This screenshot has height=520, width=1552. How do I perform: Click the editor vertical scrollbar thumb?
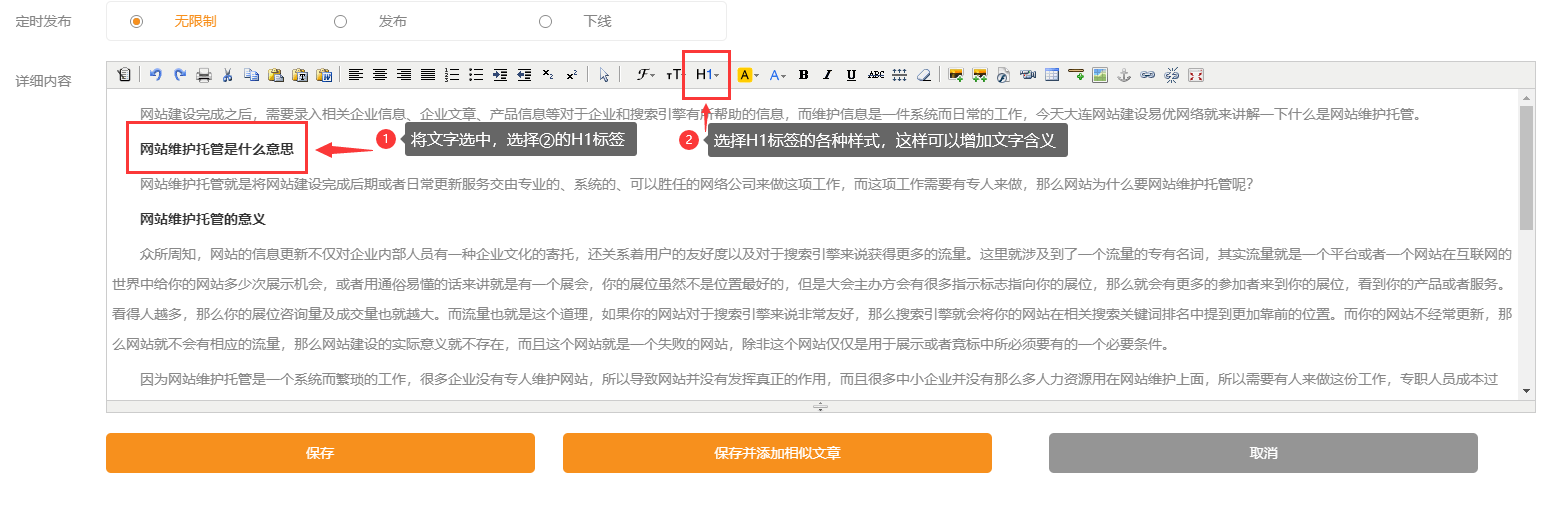coord(1526,167)
